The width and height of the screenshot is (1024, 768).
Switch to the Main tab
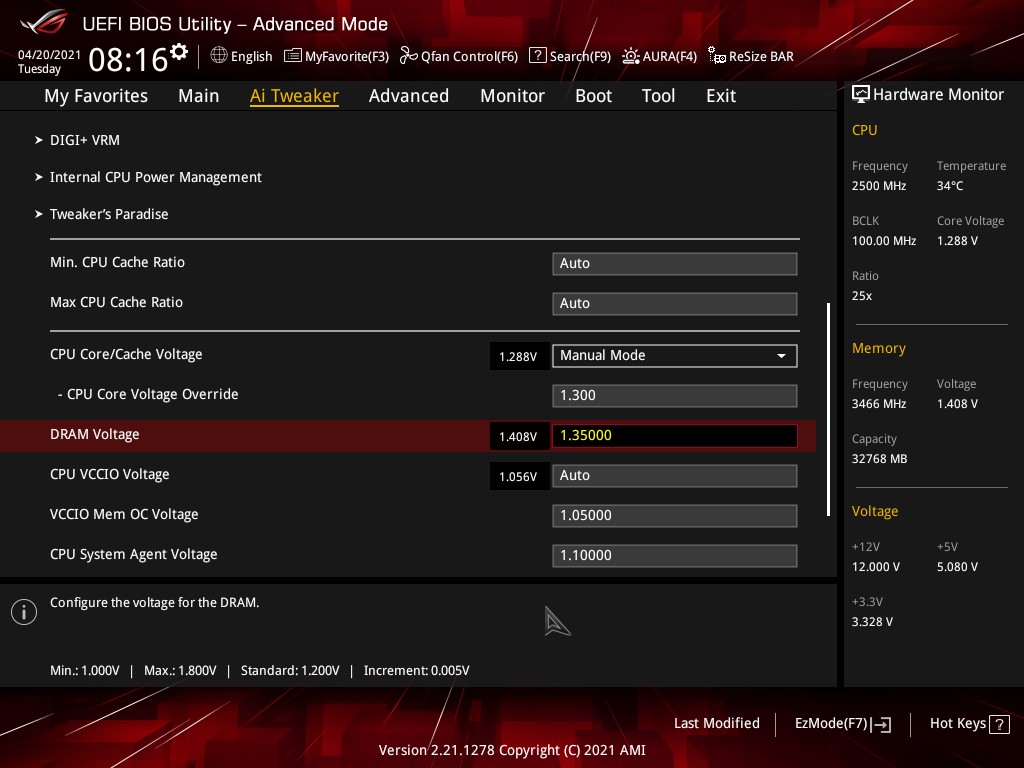(199, 96)
